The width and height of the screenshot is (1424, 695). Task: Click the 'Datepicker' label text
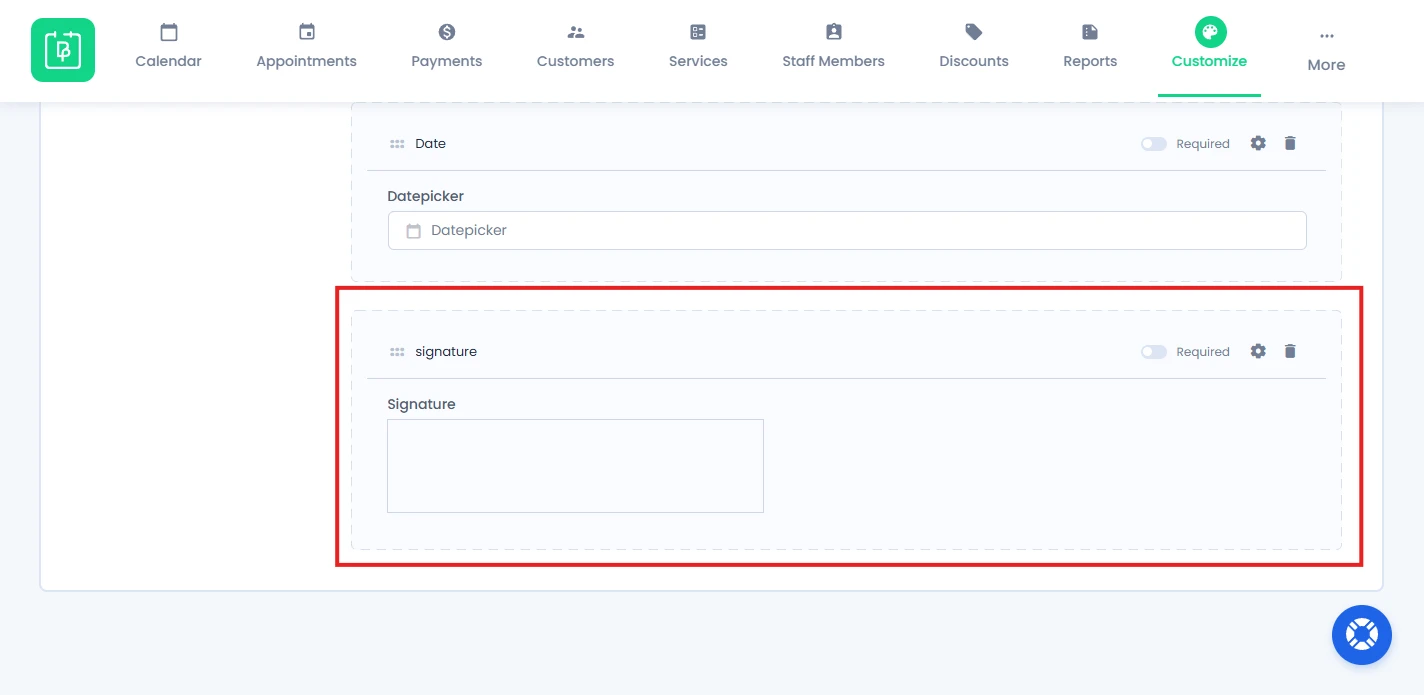(x=426, y=196)
